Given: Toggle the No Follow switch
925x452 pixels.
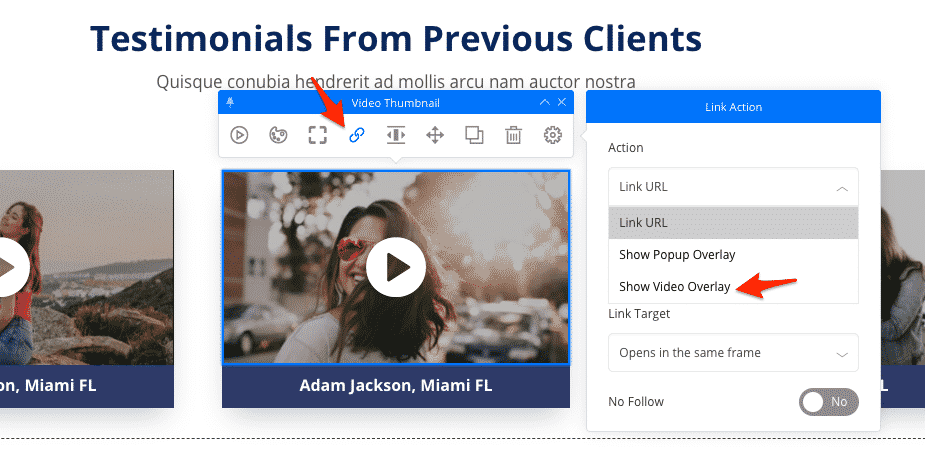Looking at the screenshot, I should pyautogui.click(x=828, y=402).
